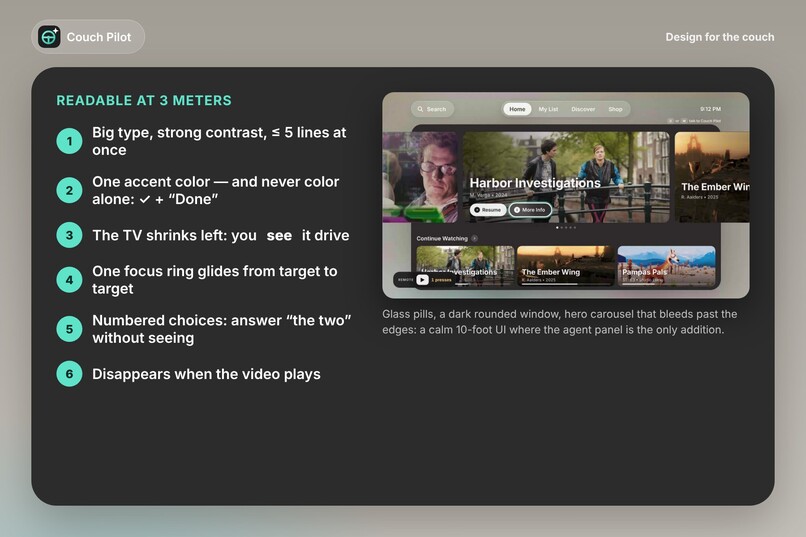The width and height of the screenshot is (806, 537).
Task: Click 'Design for the couch' header text
Action: point(720,37)
